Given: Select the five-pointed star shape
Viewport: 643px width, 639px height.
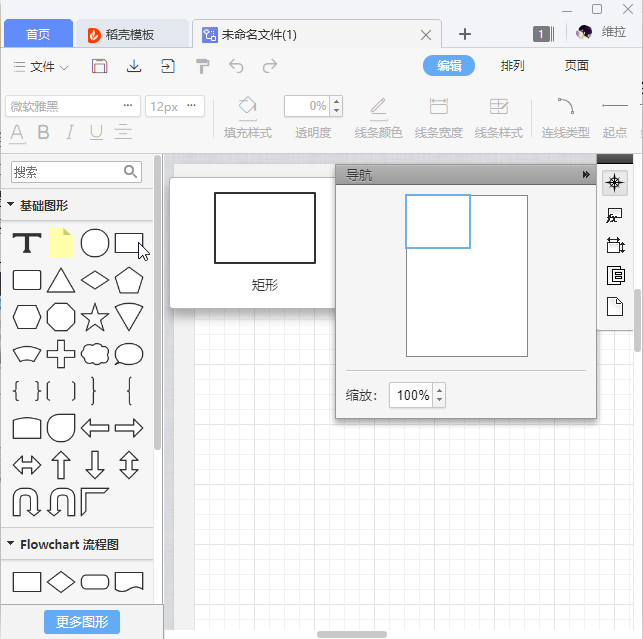Looking at the screenshot, I should click(x=95, y=317).
